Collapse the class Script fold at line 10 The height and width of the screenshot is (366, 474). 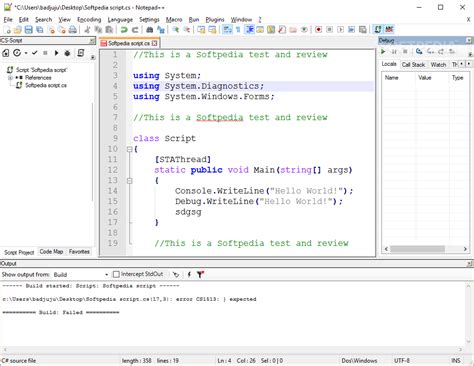129,149
